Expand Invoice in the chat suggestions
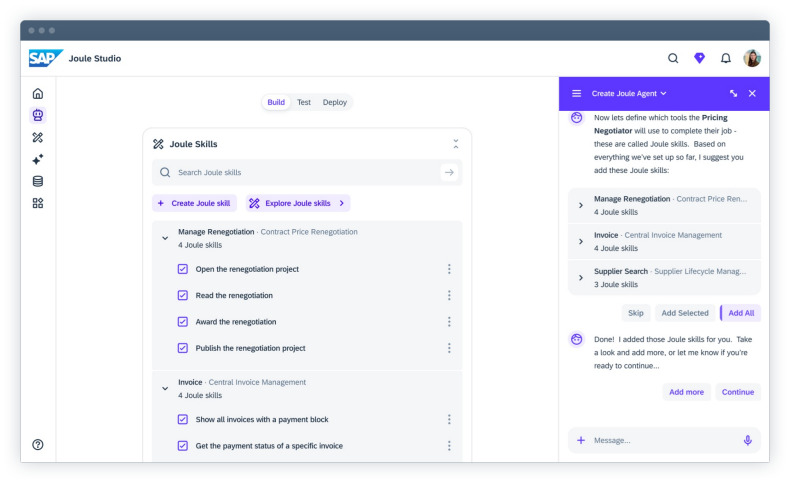The width and height of the screenshot is (790, 483). pyautogui.click(x=581, y=242)
